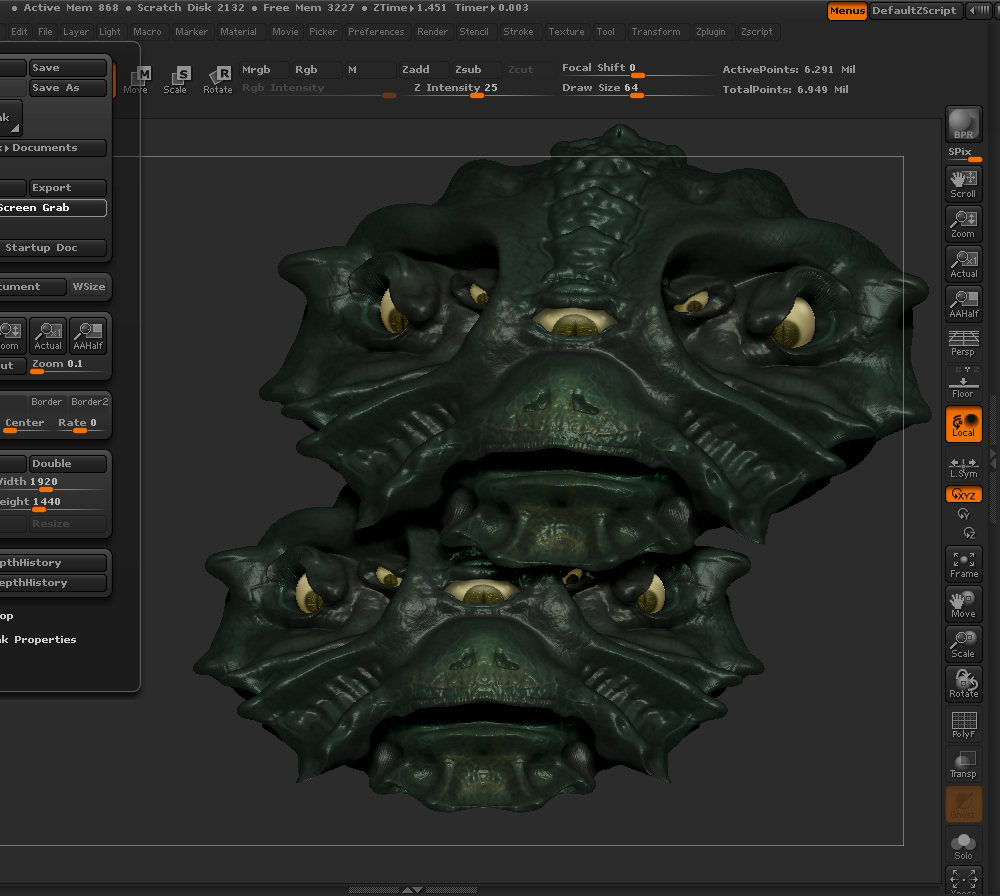Click the Save As button

[68, 88]
